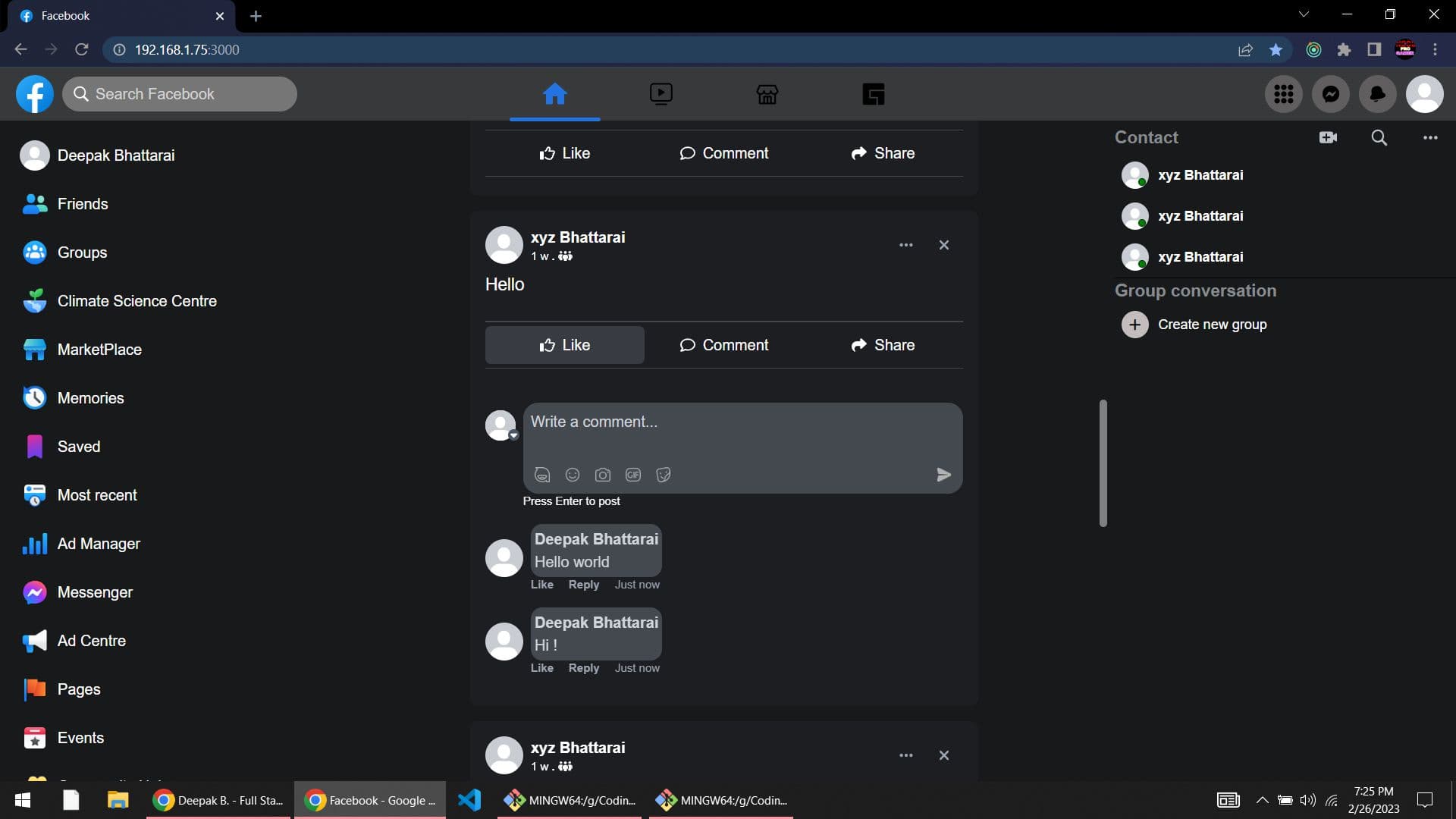
Task: Open Friends in the left sidebar
Action: pyautogui.click(x=66, y=204)
